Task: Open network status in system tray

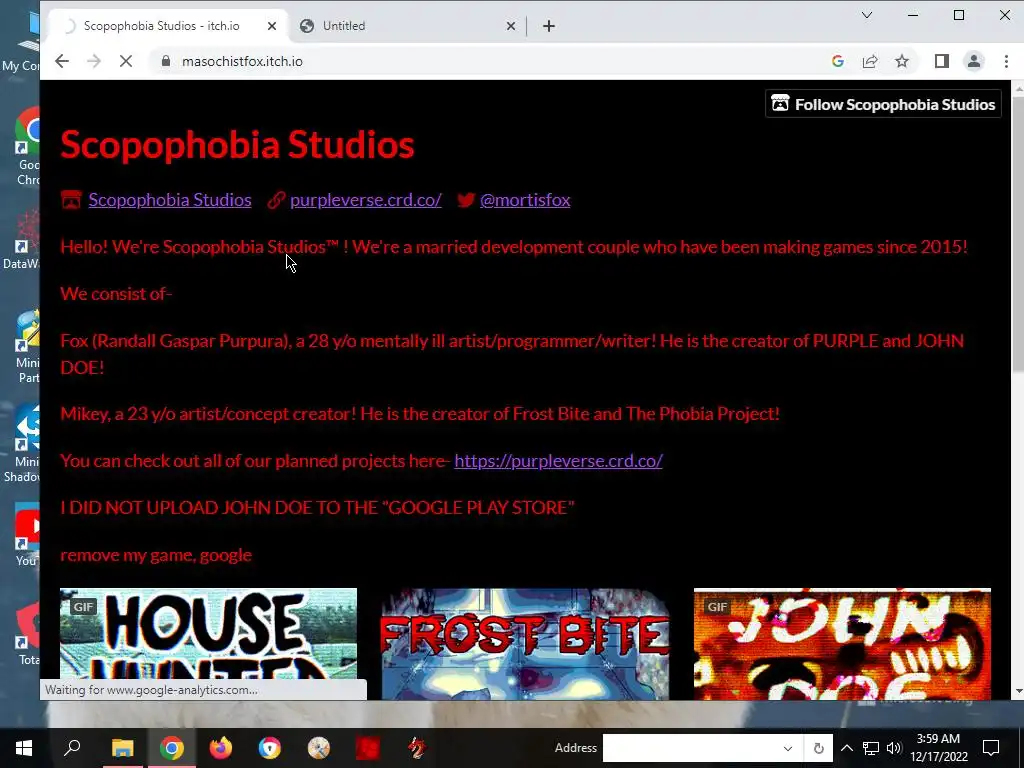Action: point(871,748)
